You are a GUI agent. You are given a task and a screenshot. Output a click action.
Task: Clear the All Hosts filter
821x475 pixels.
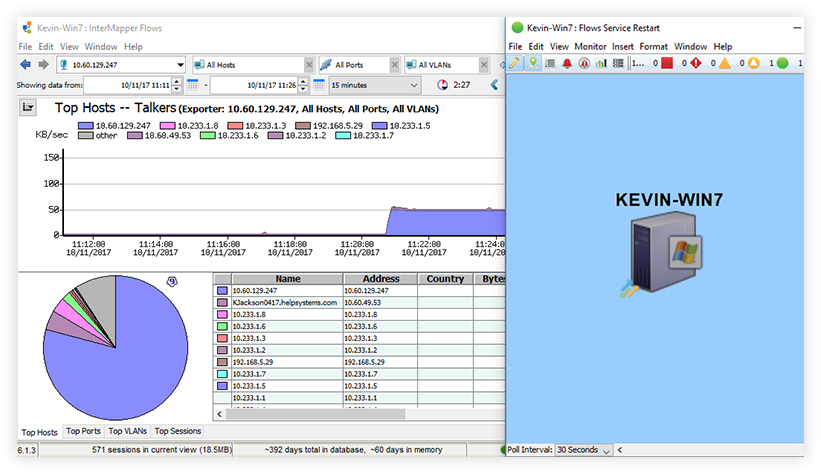point(309,65)
